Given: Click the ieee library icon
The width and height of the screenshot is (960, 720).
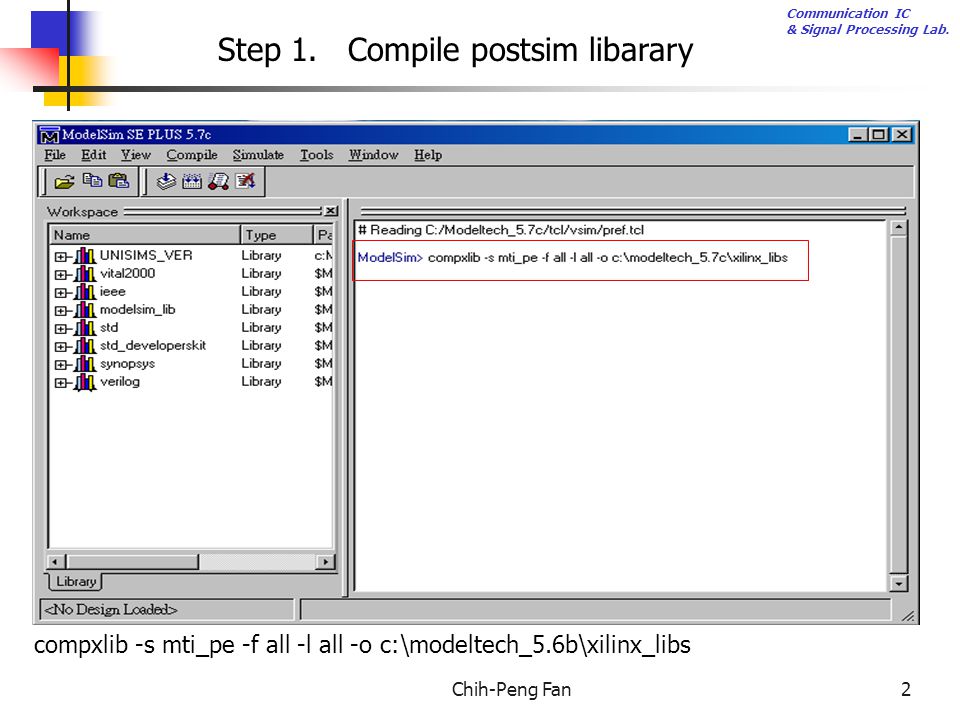Looking at the screenshot, I should coord(85,292).
